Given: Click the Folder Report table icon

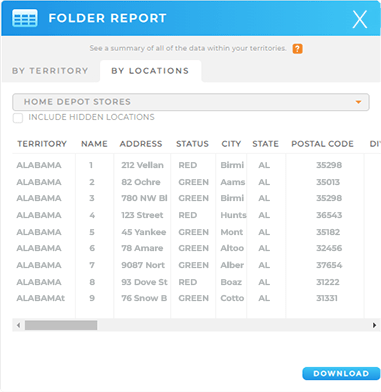Looking at the screenshot, I should click(25, 18).
